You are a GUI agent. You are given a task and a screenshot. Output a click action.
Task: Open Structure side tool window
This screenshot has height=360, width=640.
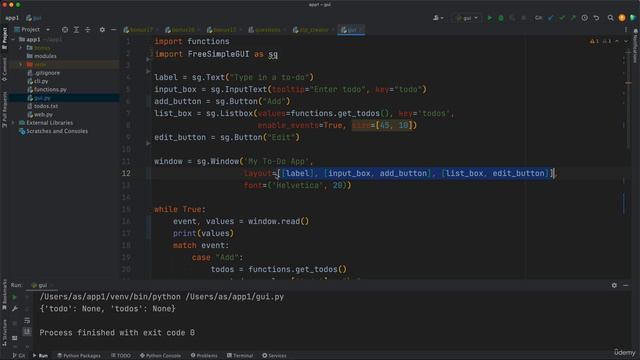coord(4,333)
